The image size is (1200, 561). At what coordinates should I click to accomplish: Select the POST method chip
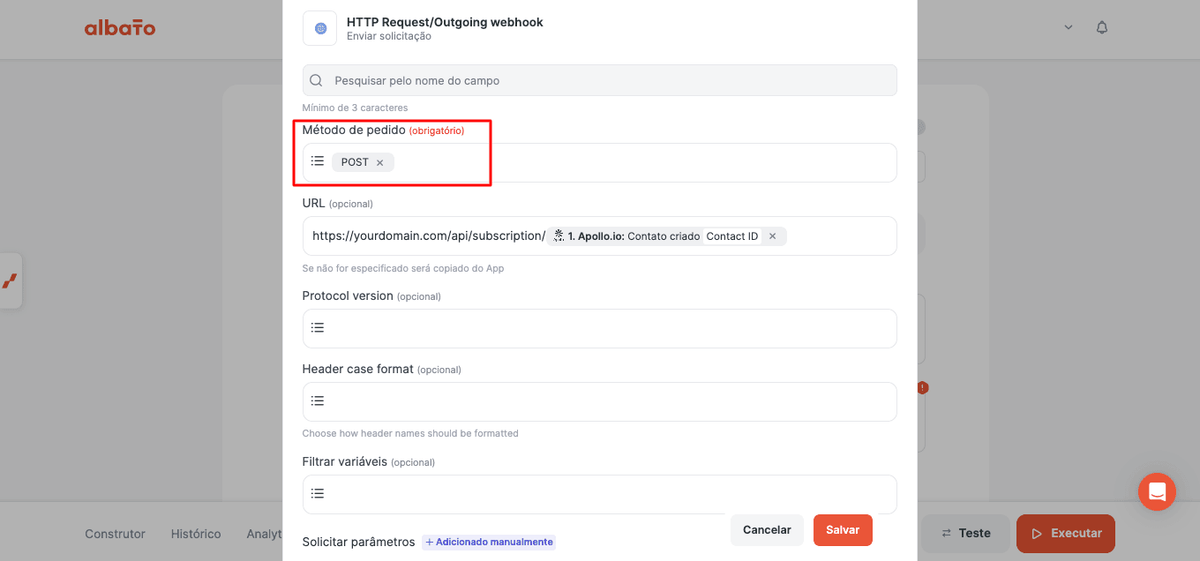coord(363,162)
